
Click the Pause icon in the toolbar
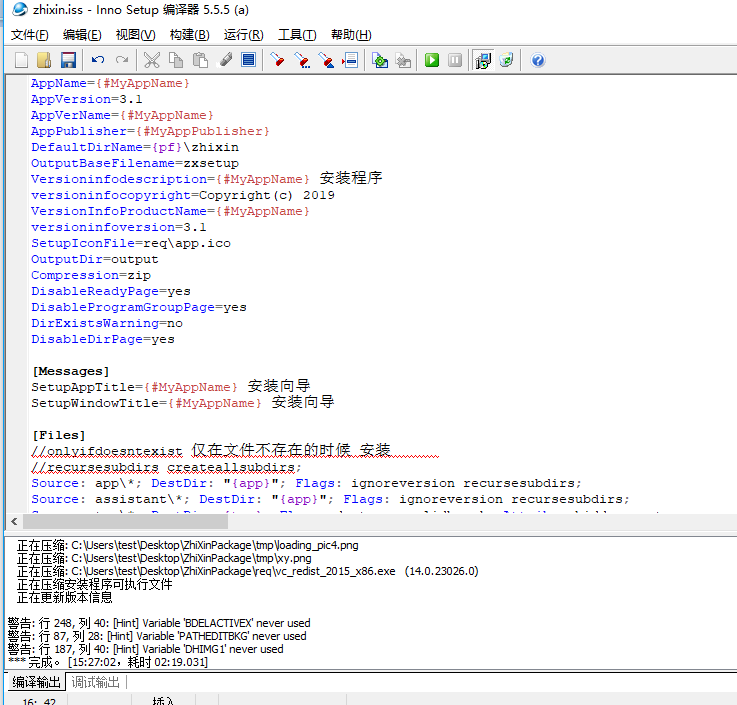click(455, 60)
